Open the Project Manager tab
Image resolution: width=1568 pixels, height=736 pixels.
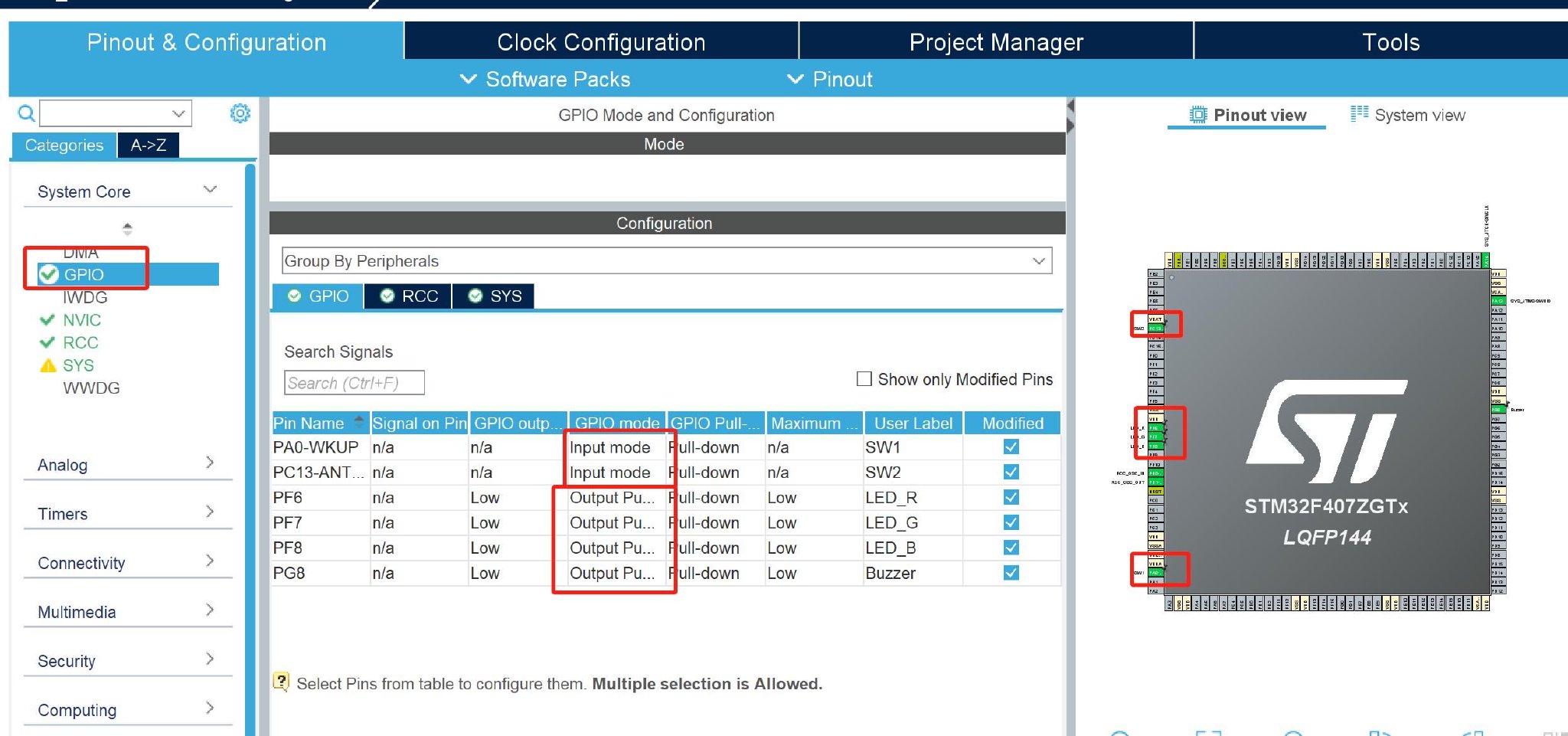click(996, 42)
